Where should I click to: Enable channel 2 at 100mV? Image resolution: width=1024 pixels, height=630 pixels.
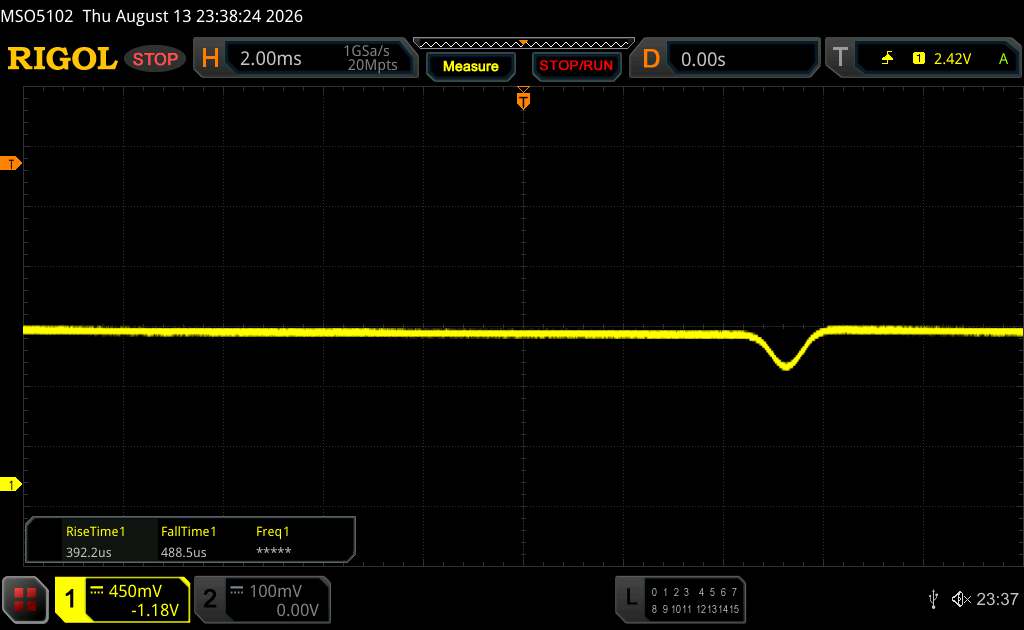coord(263,599)
